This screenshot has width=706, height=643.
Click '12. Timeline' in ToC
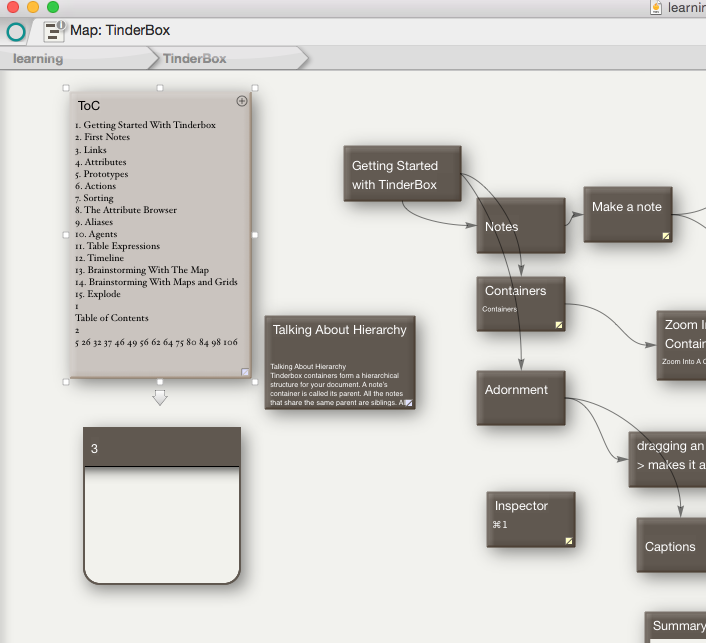[x=99, y=258]
